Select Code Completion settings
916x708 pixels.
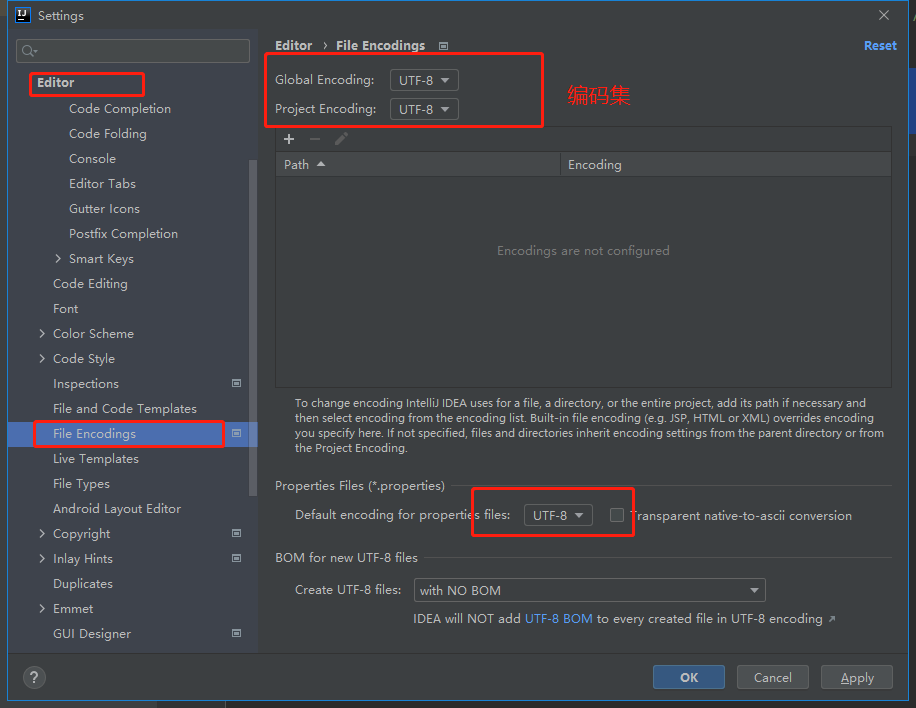120,109
